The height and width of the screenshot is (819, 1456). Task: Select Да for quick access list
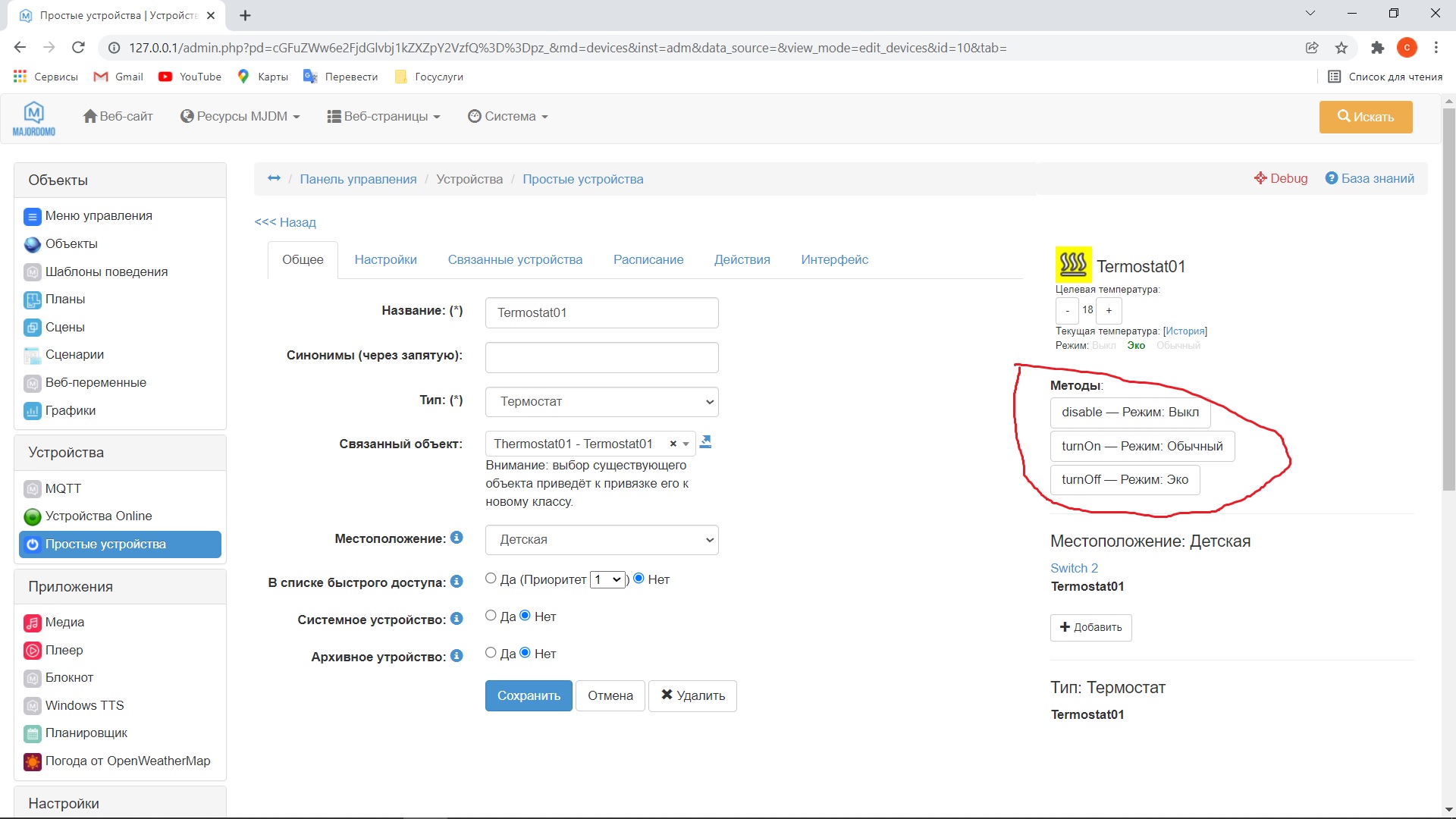(x=491, y=579)
